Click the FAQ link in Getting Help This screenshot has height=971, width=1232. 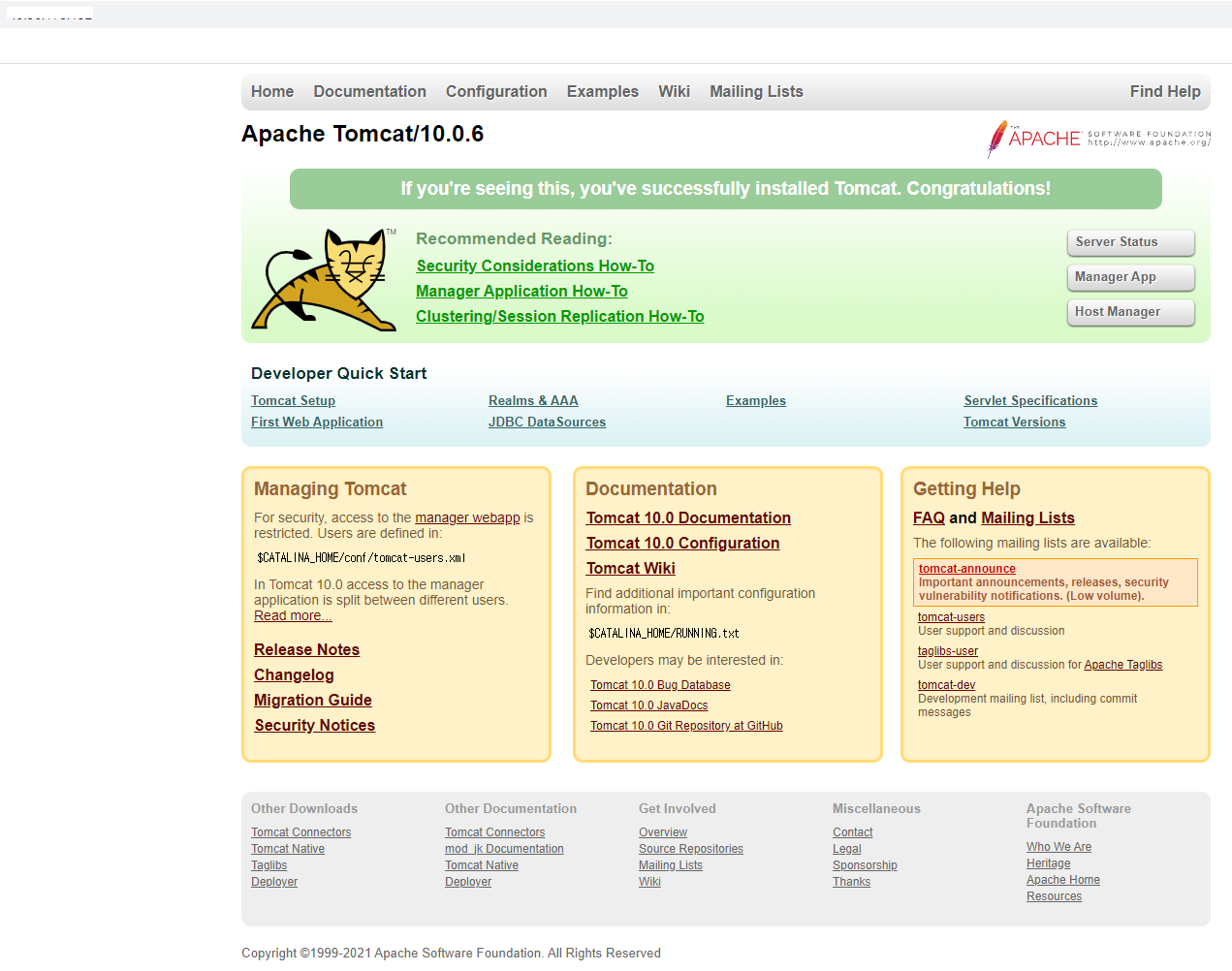click(x=929, y=517)
